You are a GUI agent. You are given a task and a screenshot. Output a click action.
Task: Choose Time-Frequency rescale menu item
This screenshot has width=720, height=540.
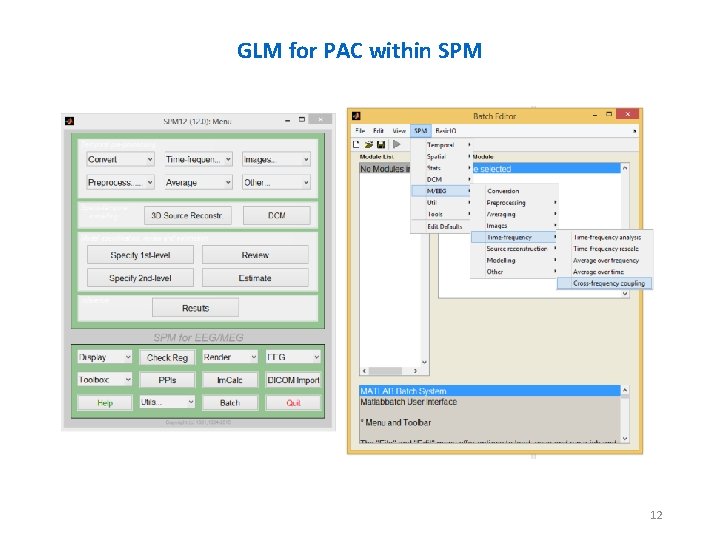[x=605, y=248]
